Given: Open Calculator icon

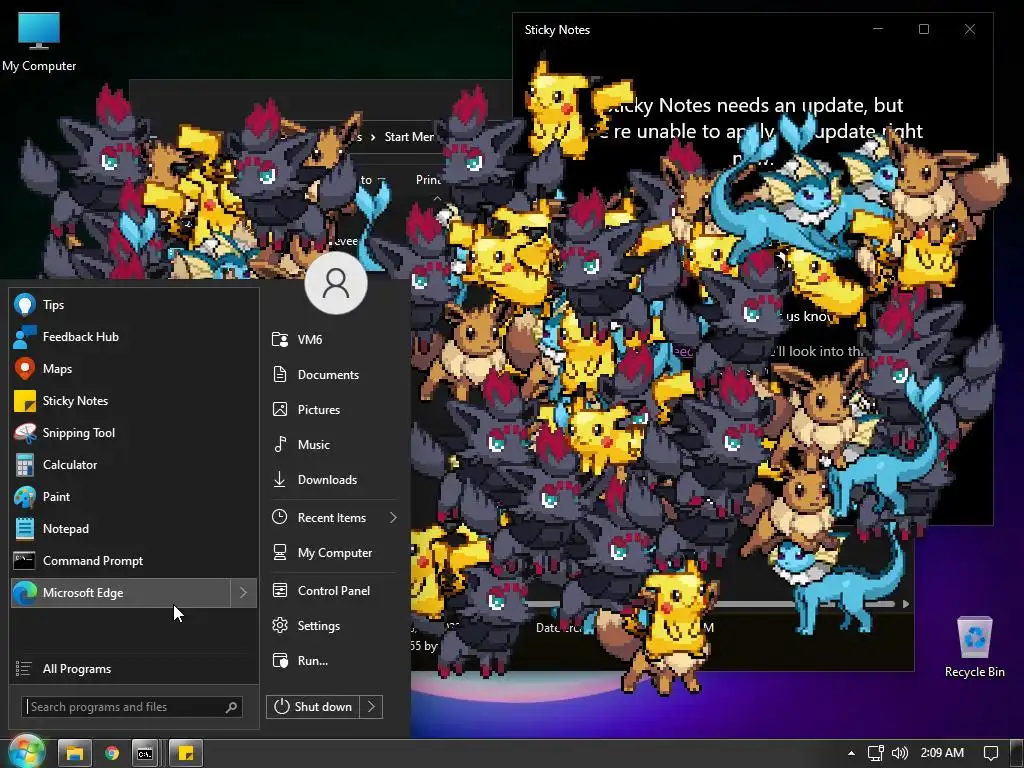Looking at the screenshot, I should 25,465.
